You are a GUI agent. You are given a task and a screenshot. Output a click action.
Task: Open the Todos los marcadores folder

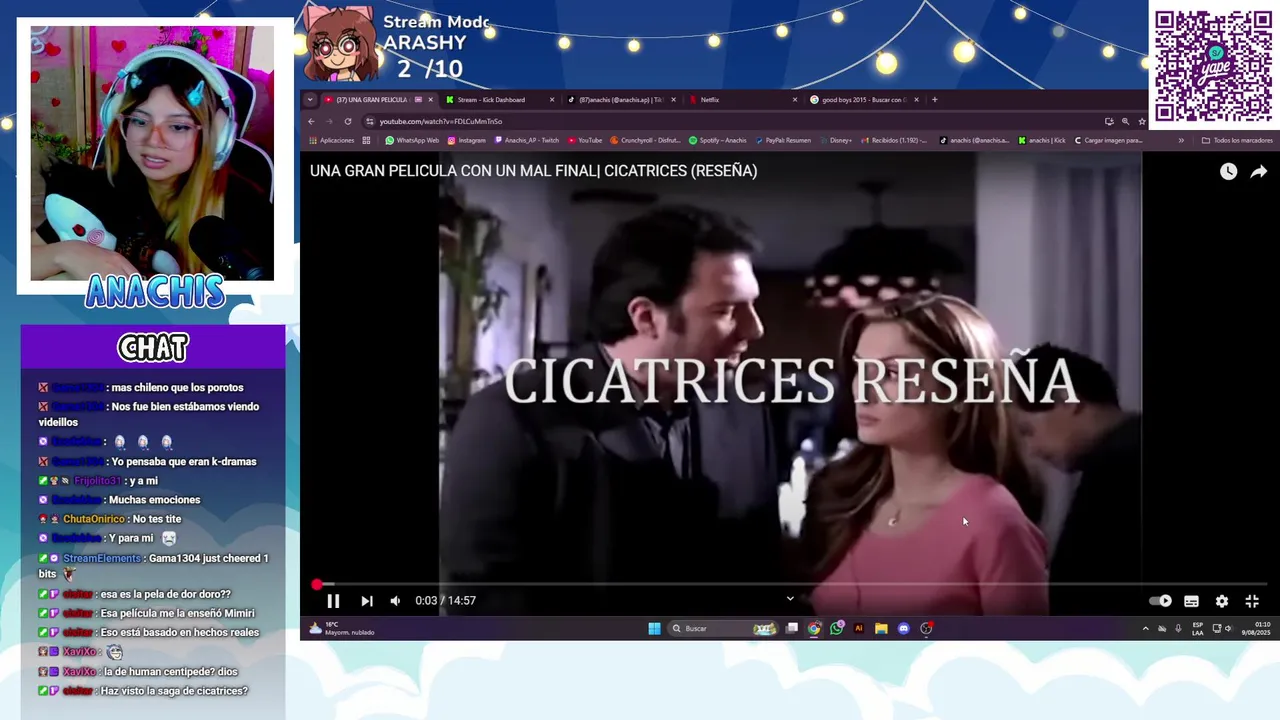(1237, 141)
